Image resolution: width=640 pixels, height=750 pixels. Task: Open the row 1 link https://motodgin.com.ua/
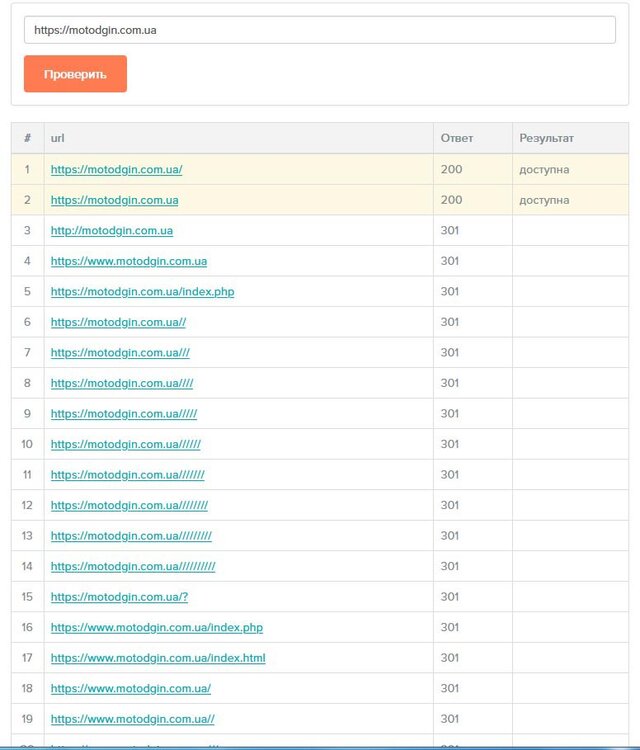pos(116,170)
